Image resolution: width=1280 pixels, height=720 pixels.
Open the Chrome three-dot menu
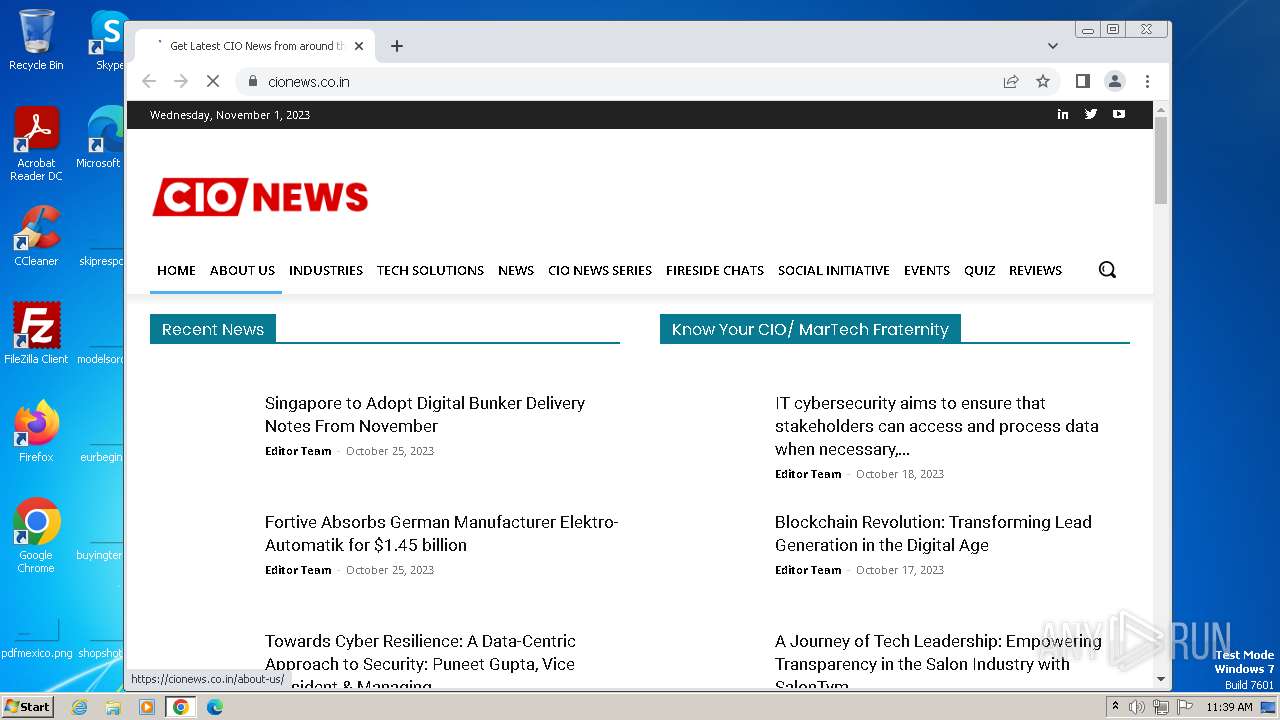(x=1147, y=82)
